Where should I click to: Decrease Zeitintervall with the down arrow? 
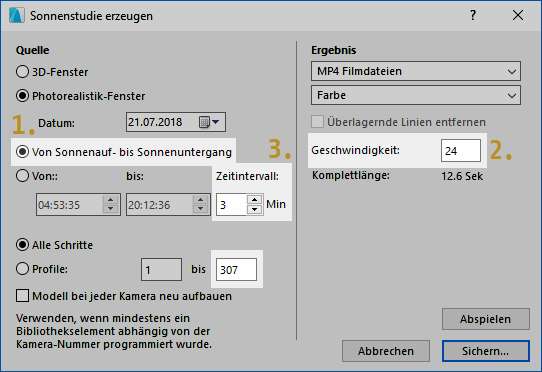tap(255, 210)
